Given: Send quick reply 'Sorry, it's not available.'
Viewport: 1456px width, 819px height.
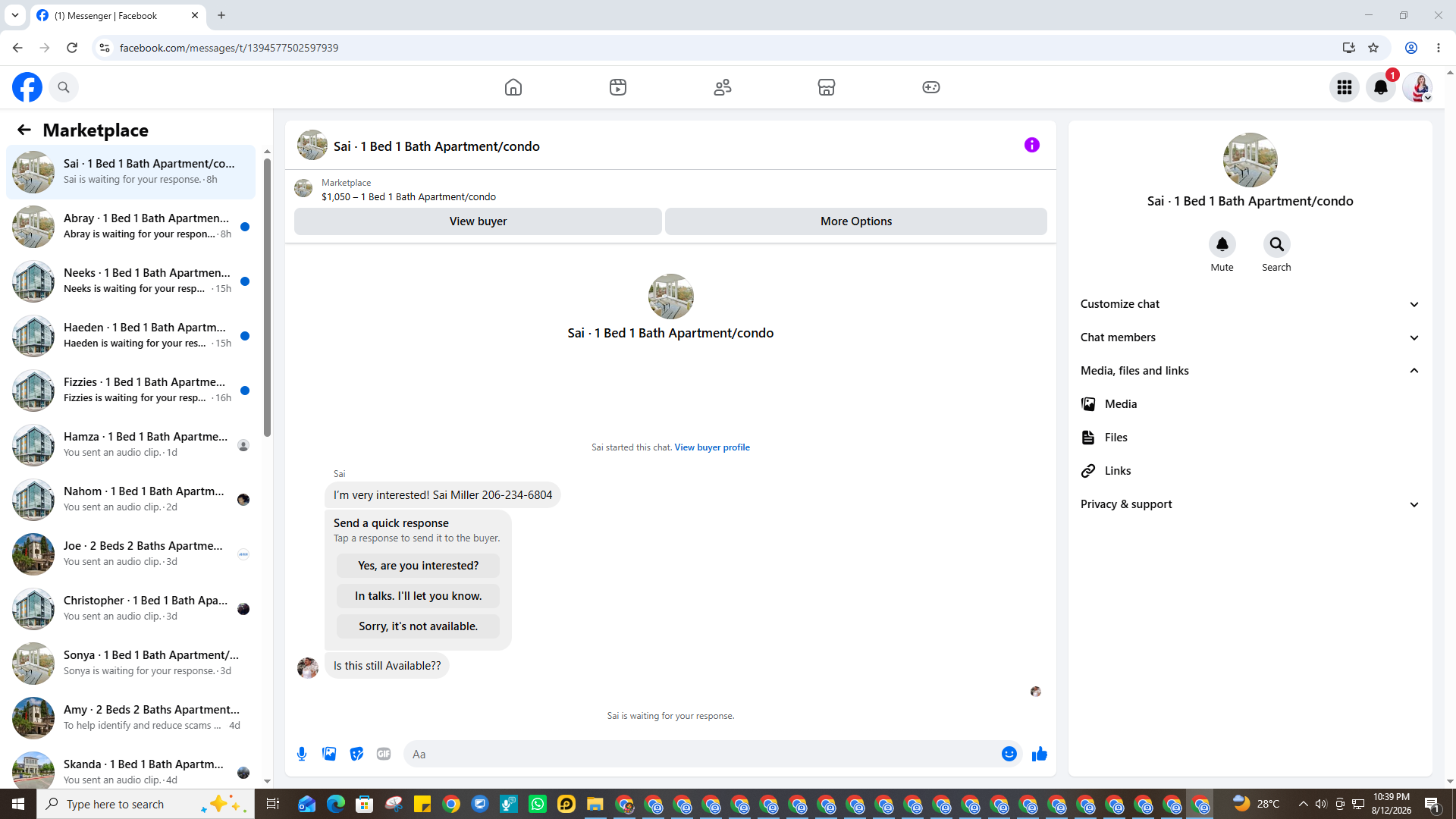Looking at the screenshot, I should point(418,626).
